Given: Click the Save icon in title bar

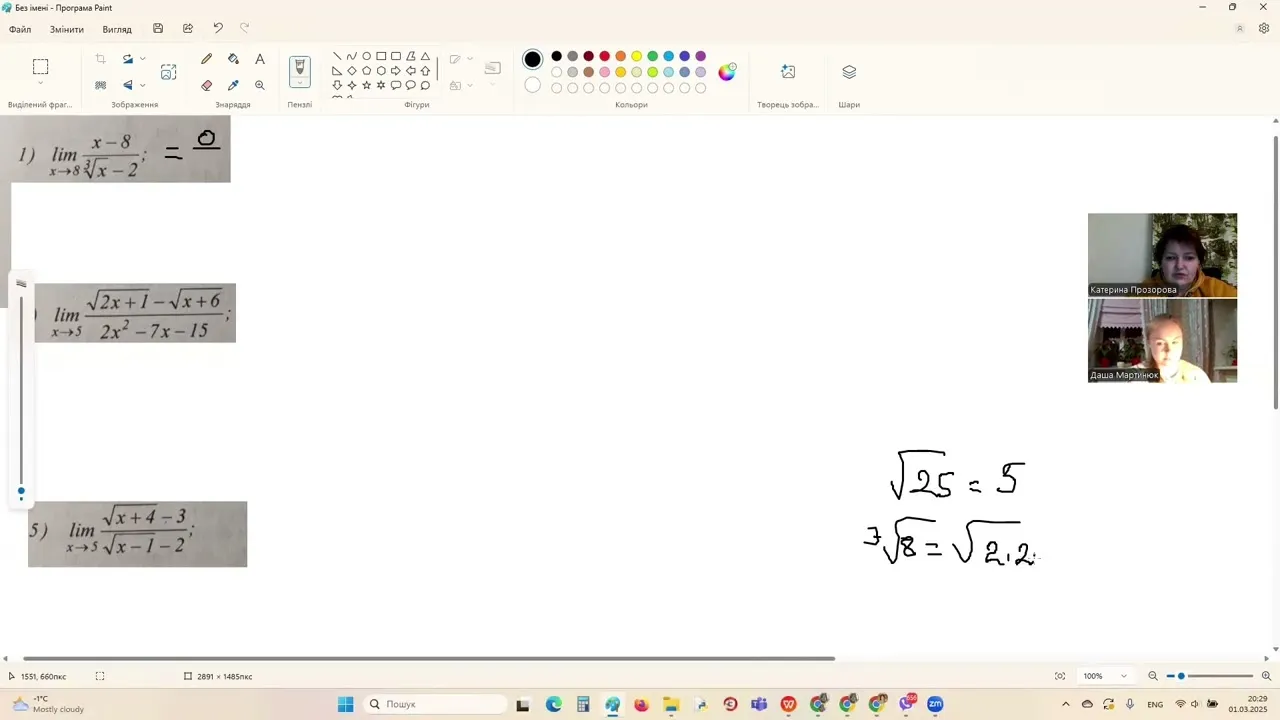Looking at the screenshot, I should point(158,29).
